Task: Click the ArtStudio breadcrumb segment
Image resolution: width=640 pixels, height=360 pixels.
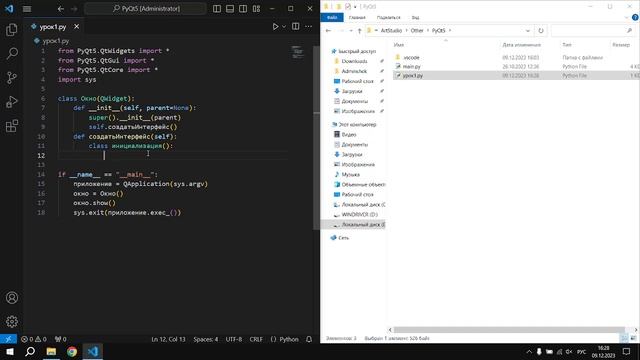Action: click(391, 31)
